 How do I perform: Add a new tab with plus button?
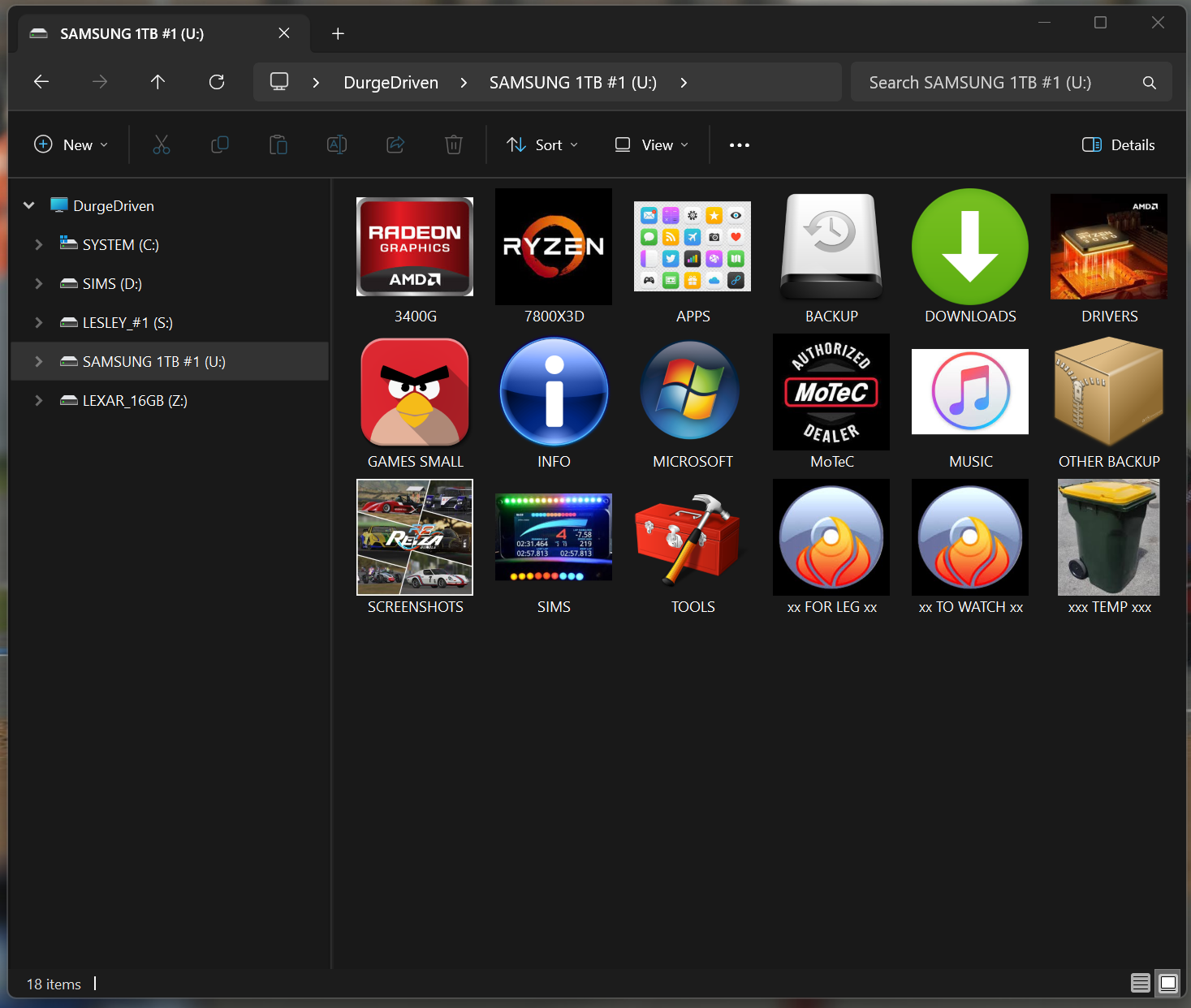[339, 33]
